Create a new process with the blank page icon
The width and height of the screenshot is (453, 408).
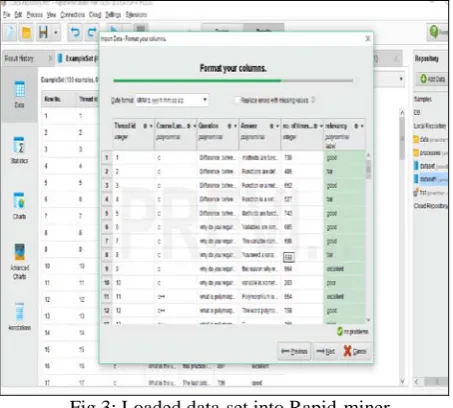point(10,32)
